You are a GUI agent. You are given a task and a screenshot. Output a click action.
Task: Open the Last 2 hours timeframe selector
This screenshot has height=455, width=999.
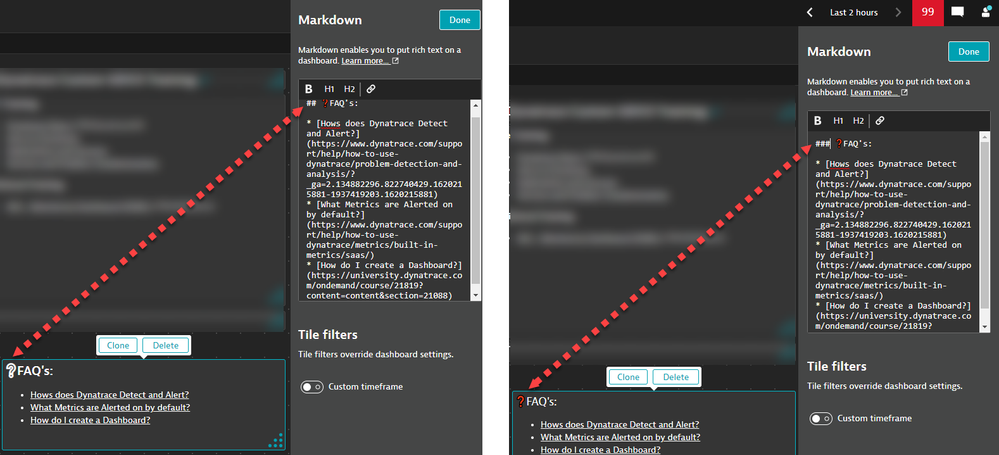[x=854, y=12]
